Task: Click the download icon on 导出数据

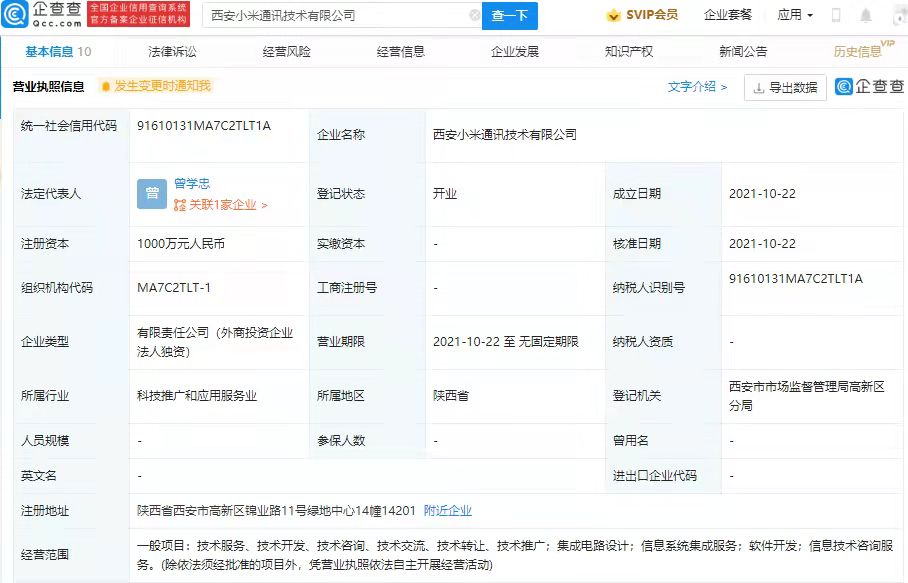Action: coord(758,88)
